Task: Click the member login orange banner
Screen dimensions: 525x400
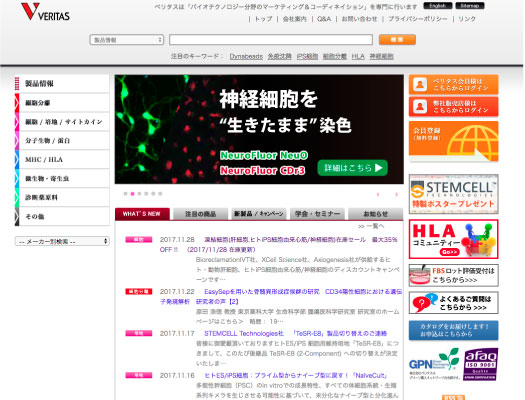Action: click(x=453, y=85)
